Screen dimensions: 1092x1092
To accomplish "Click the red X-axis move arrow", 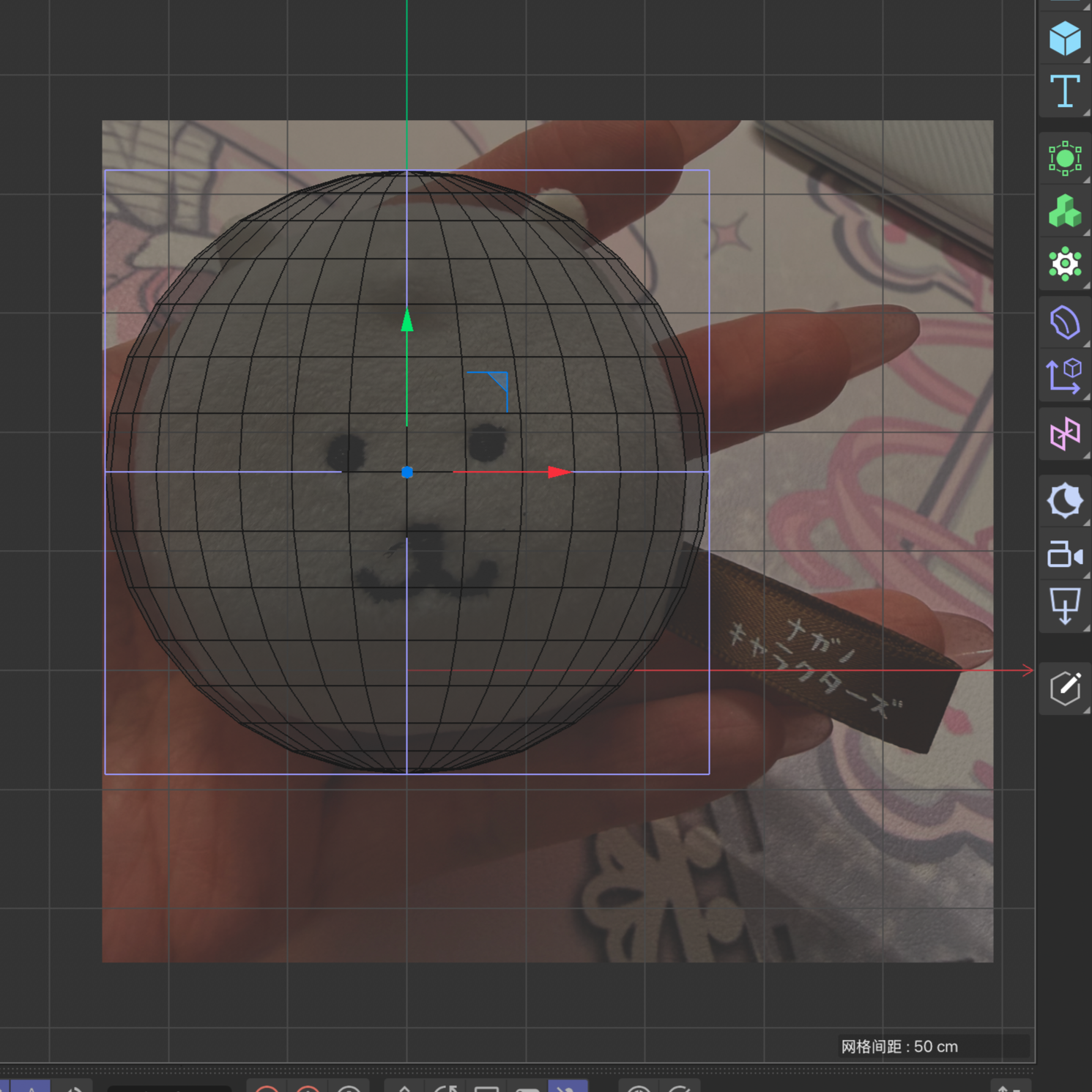I will (560, 472).
